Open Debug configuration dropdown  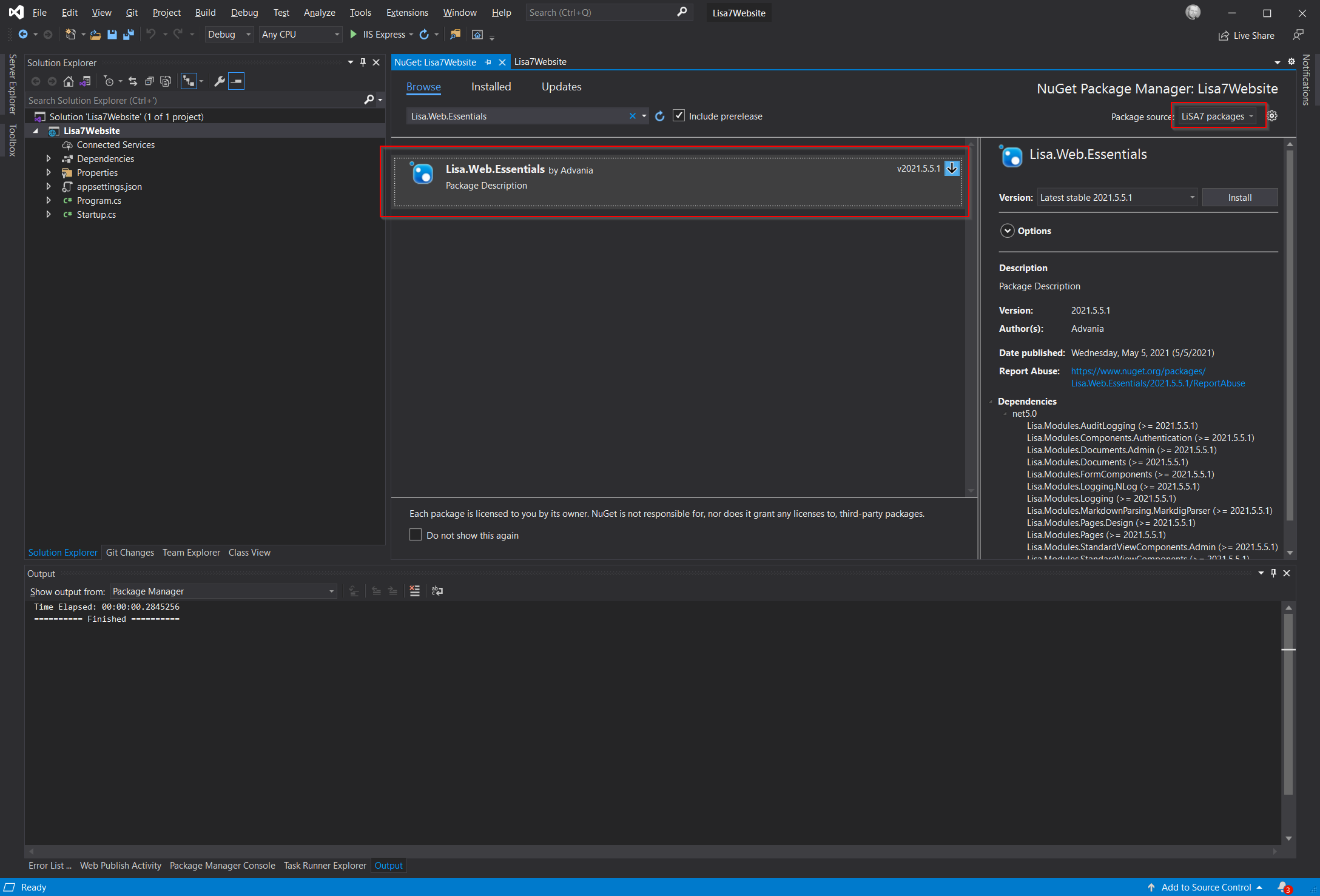click(x=229, y=35)
